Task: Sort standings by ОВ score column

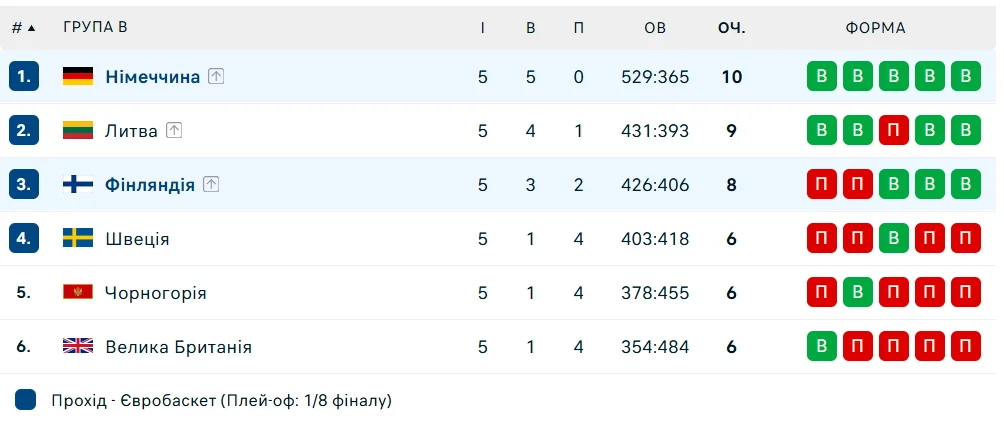Action: pyautogui.click(x=655, y=28)
